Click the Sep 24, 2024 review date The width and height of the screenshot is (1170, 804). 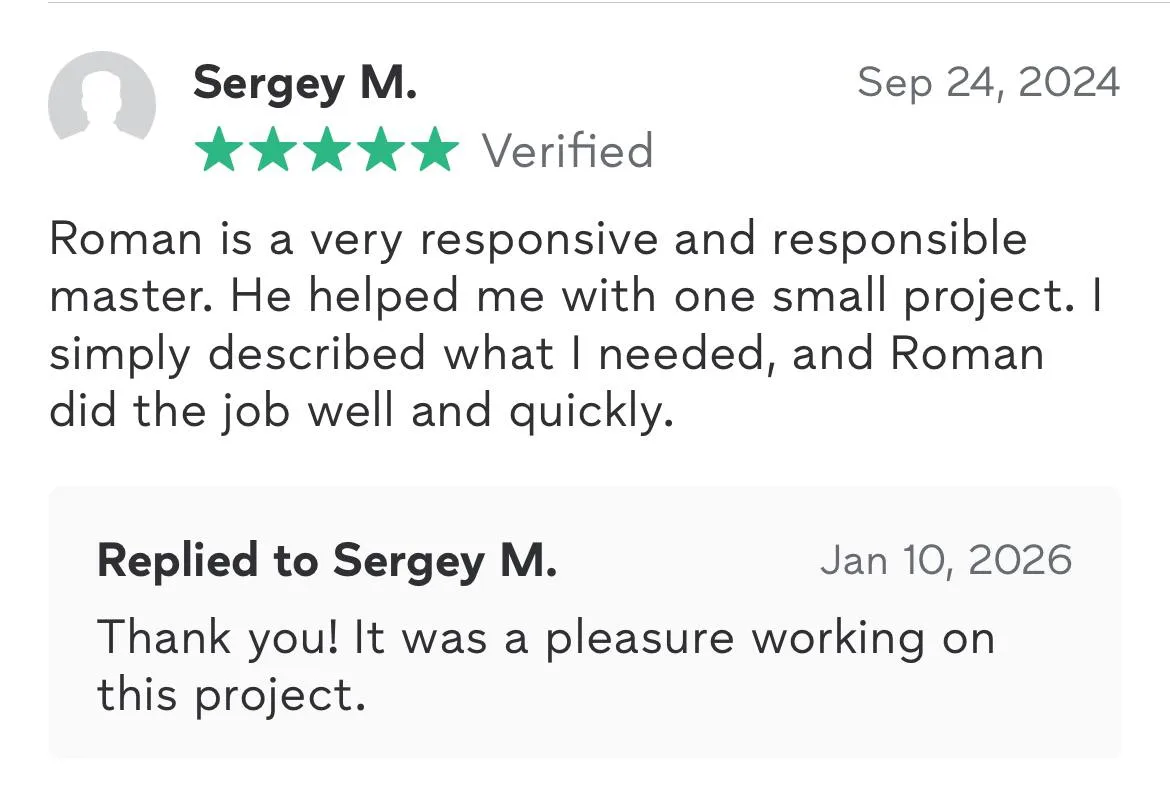click(988, 82)
